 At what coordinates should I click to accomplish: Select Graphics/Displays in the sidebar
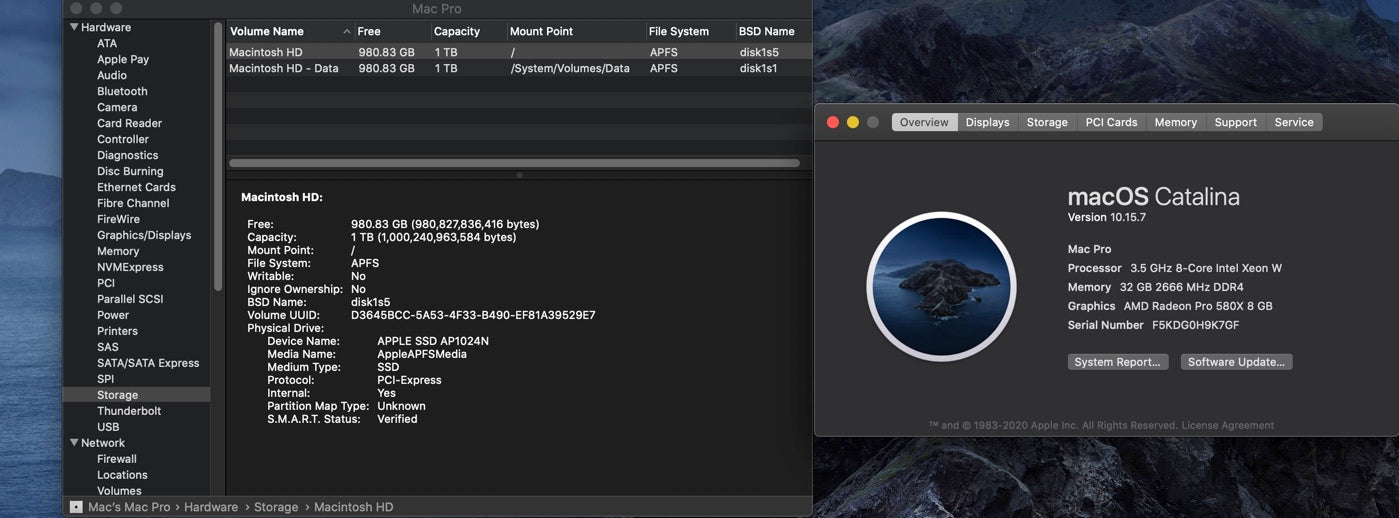click(144, 235)
